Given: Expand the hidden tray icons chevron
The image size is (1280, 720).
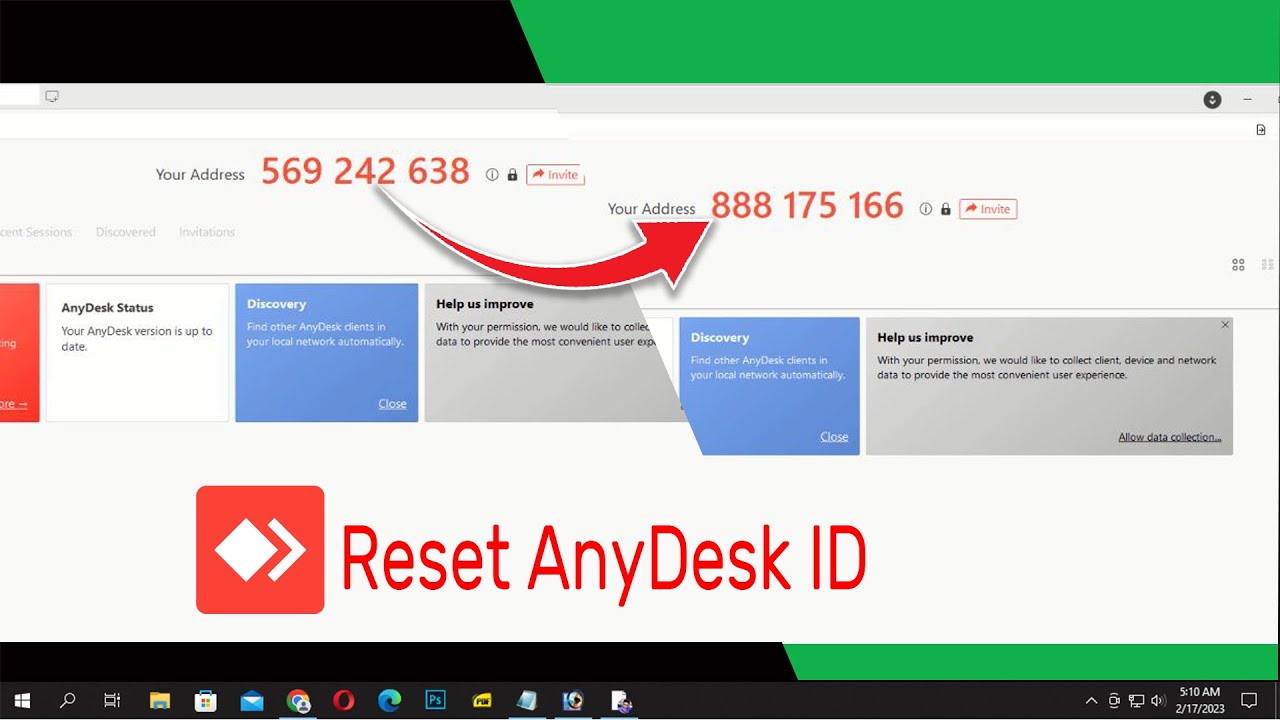Looking at the screenshot, I should coord(1093,700).
